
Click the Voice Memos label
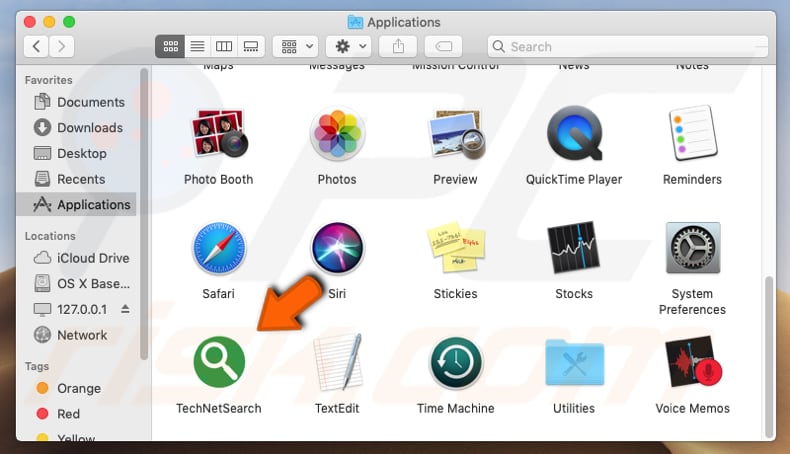pyautogui.click(x=692, y=409)
